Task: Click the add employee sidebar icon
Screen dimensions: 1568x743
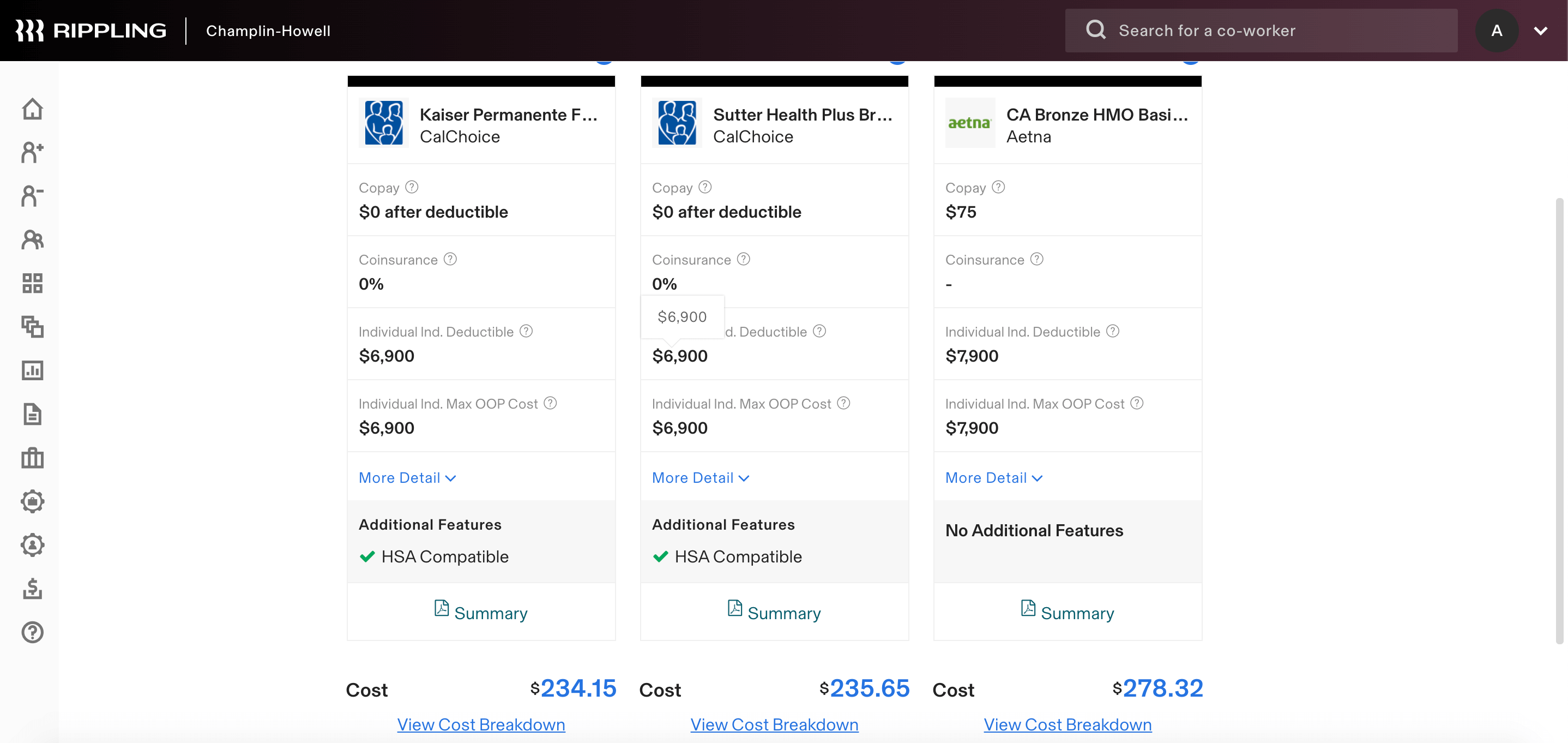Action: (32, 152)
